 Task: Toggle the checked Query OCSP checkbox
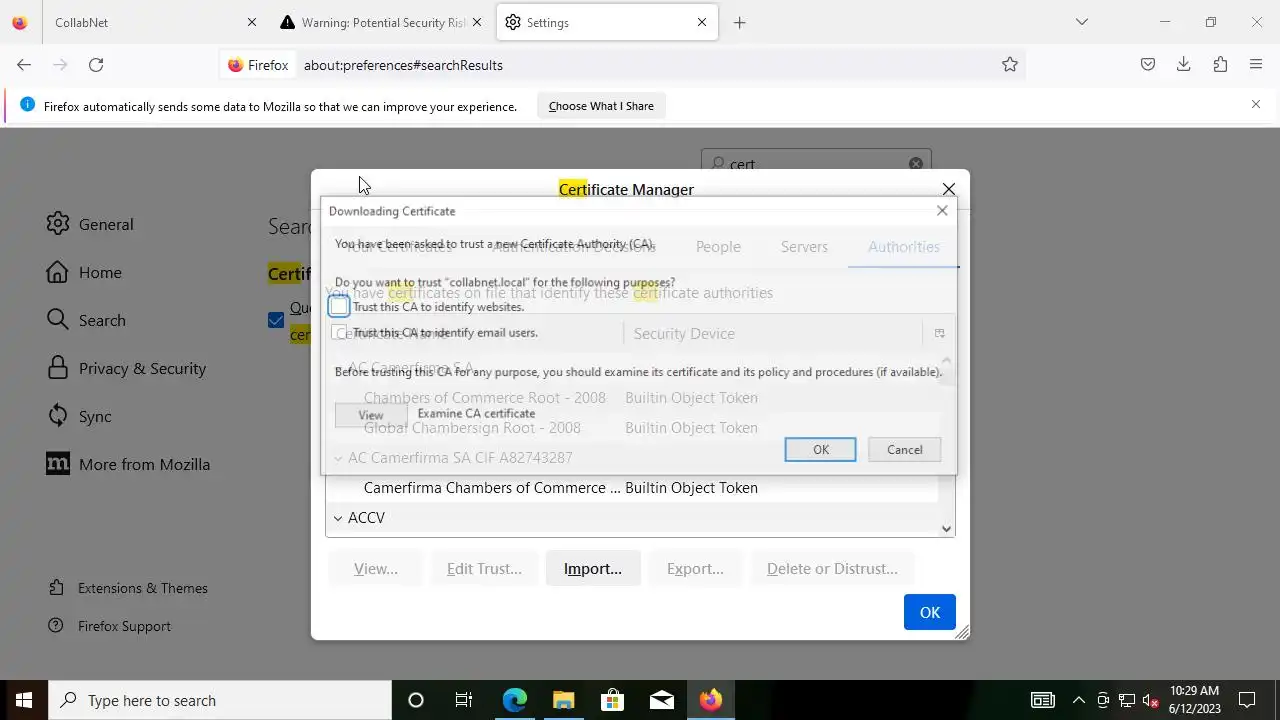[x=276, y=320]
